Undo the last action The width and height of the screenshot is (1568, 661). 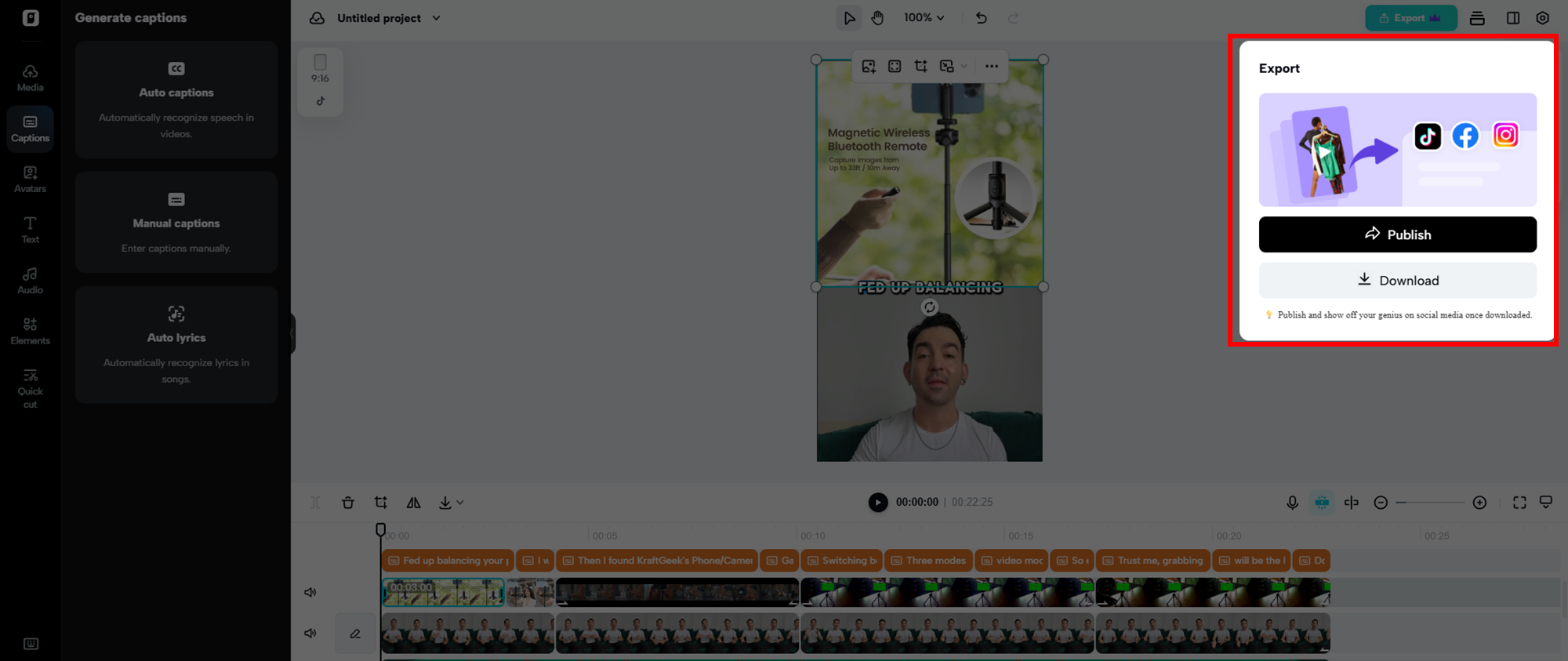point(981,18)
